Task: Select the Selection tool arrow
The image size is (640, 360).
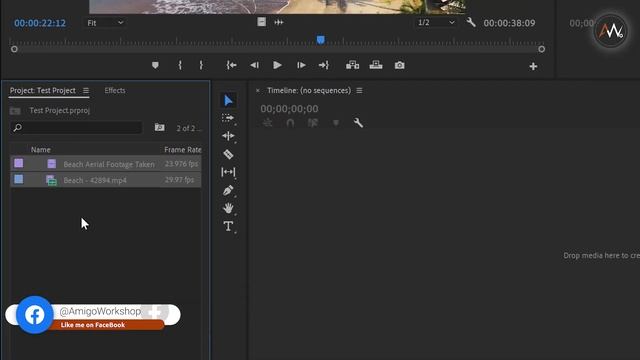Action: [x=228, y=100]
